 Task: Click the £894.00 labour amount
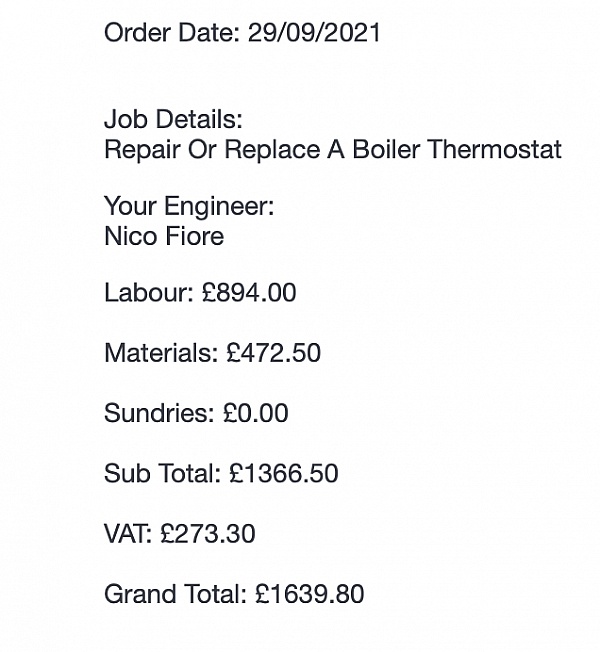point(249,292)
